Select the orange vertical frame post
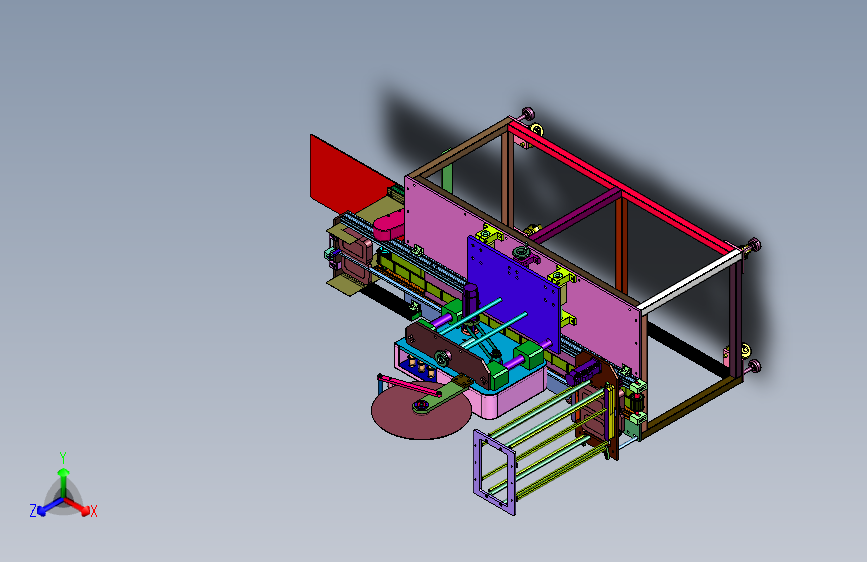The width and height of the screenshot is (867, 562). [621, 243]
